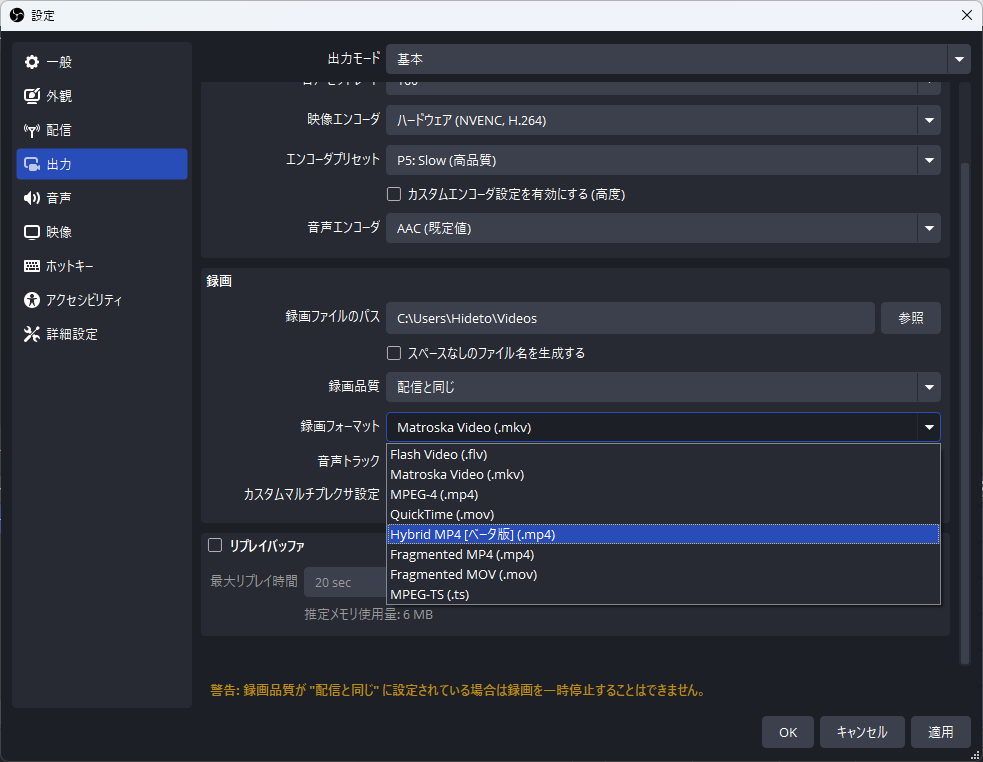Click the 出力 output icon in the sidebar
Viewport: 983px width, 762px height.
tap(31, 164)
